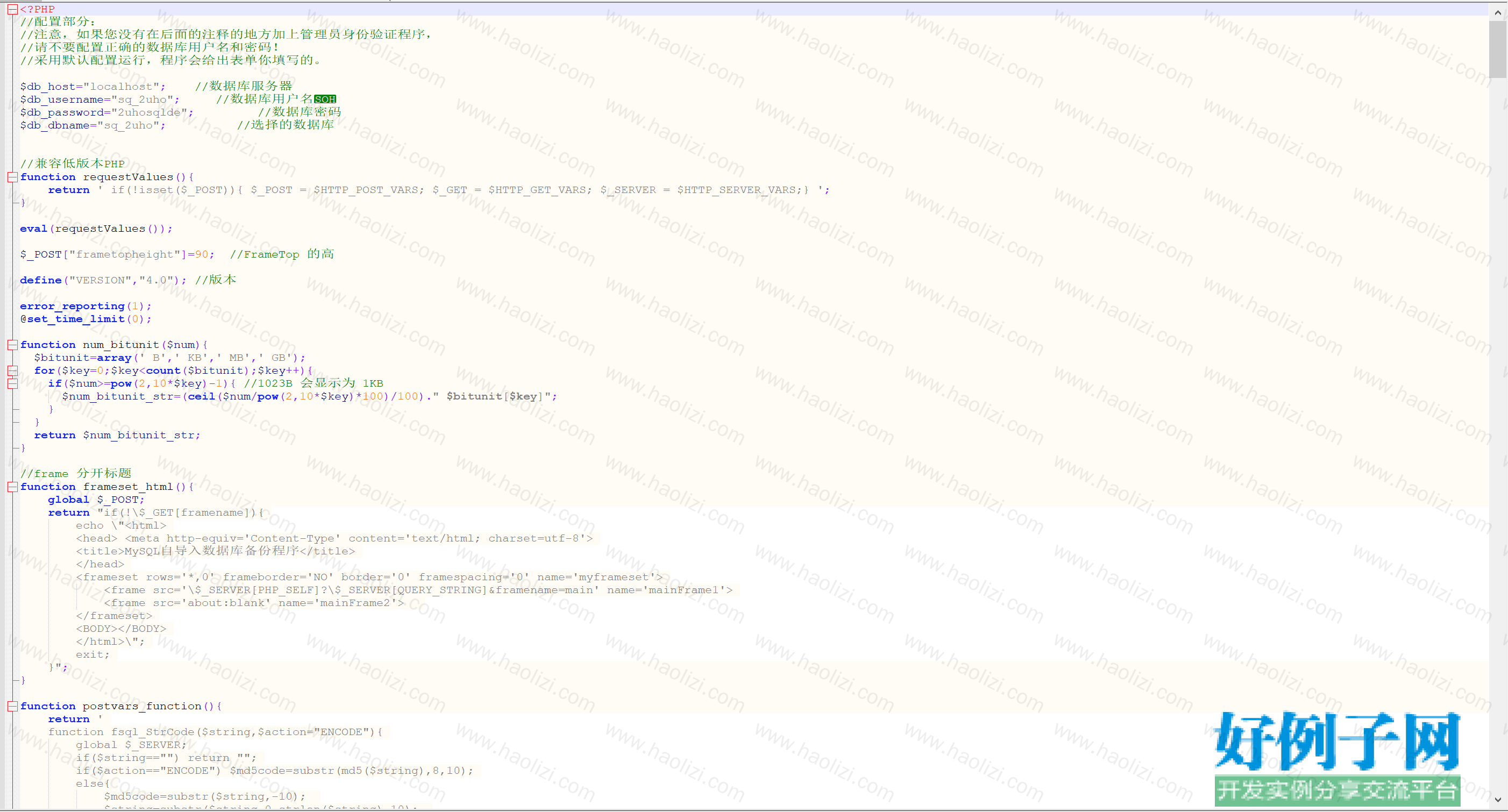The width and height of the screenshot is (1508, 812).
Task: Click the //选择的数据库 comment
Action: [285, 125]
